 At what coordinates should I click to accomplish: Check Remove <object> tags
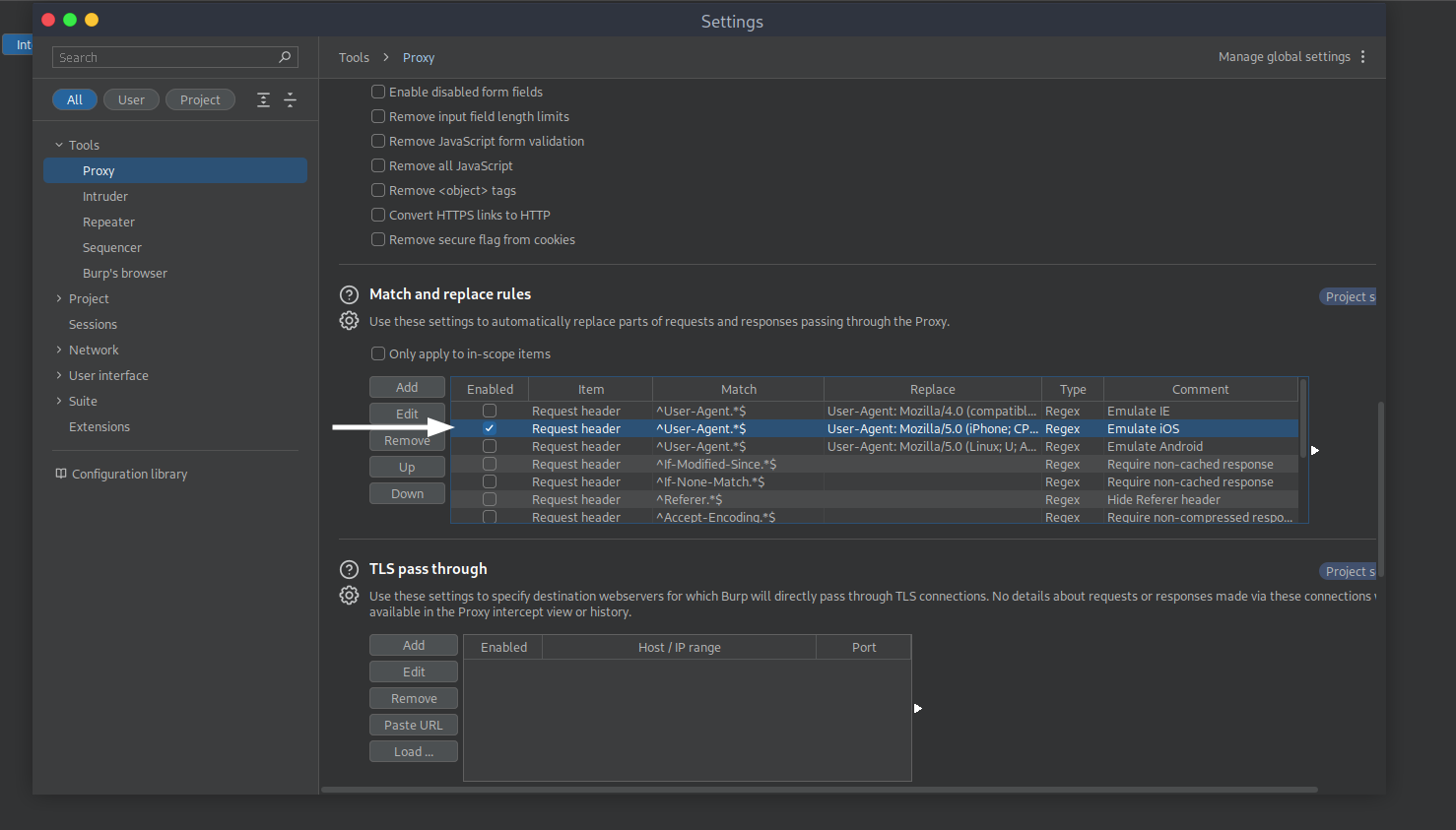point(377,190)
